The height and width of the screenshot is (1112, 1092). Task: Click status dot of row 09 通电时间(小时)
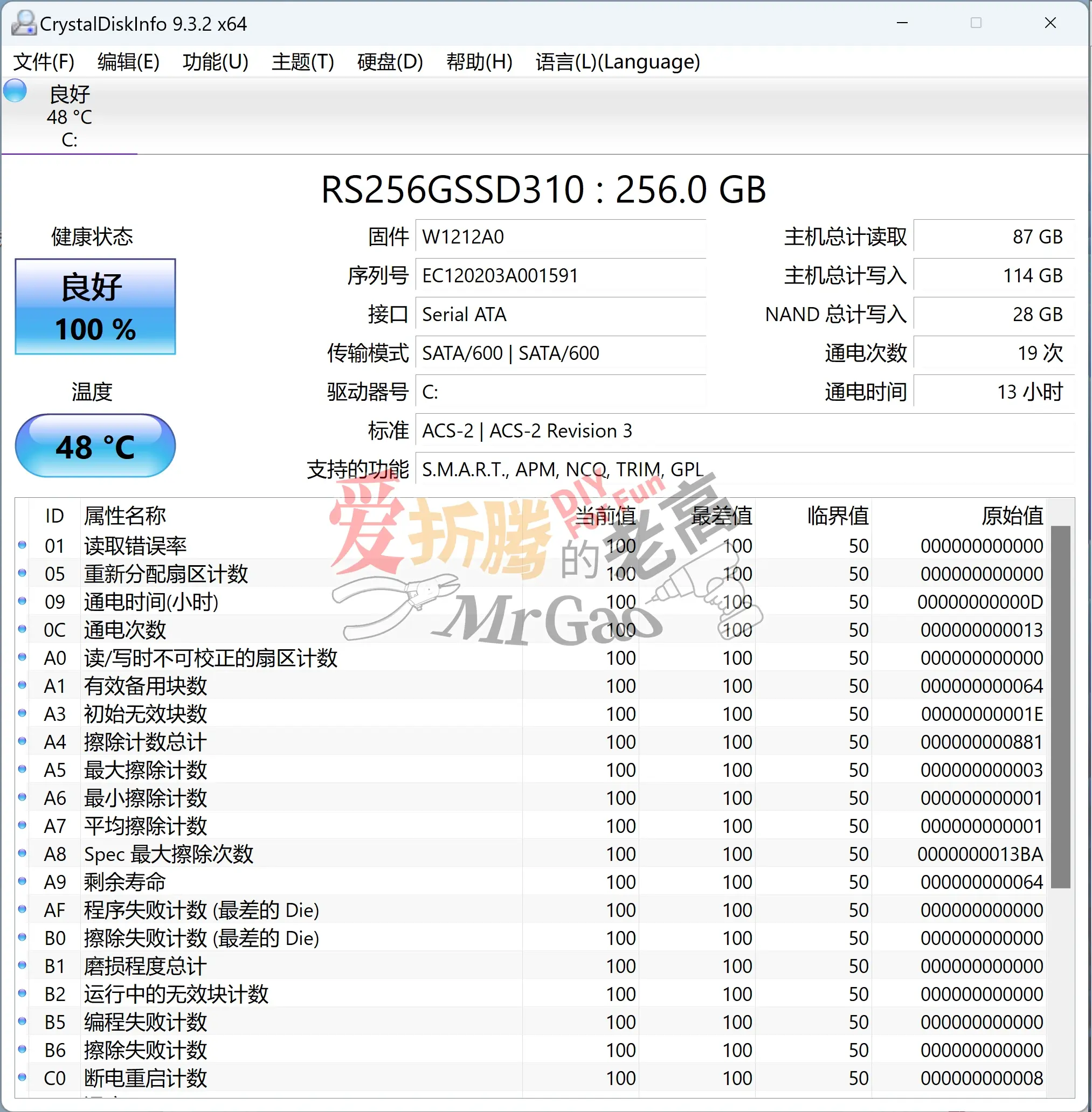coord(22,601)
